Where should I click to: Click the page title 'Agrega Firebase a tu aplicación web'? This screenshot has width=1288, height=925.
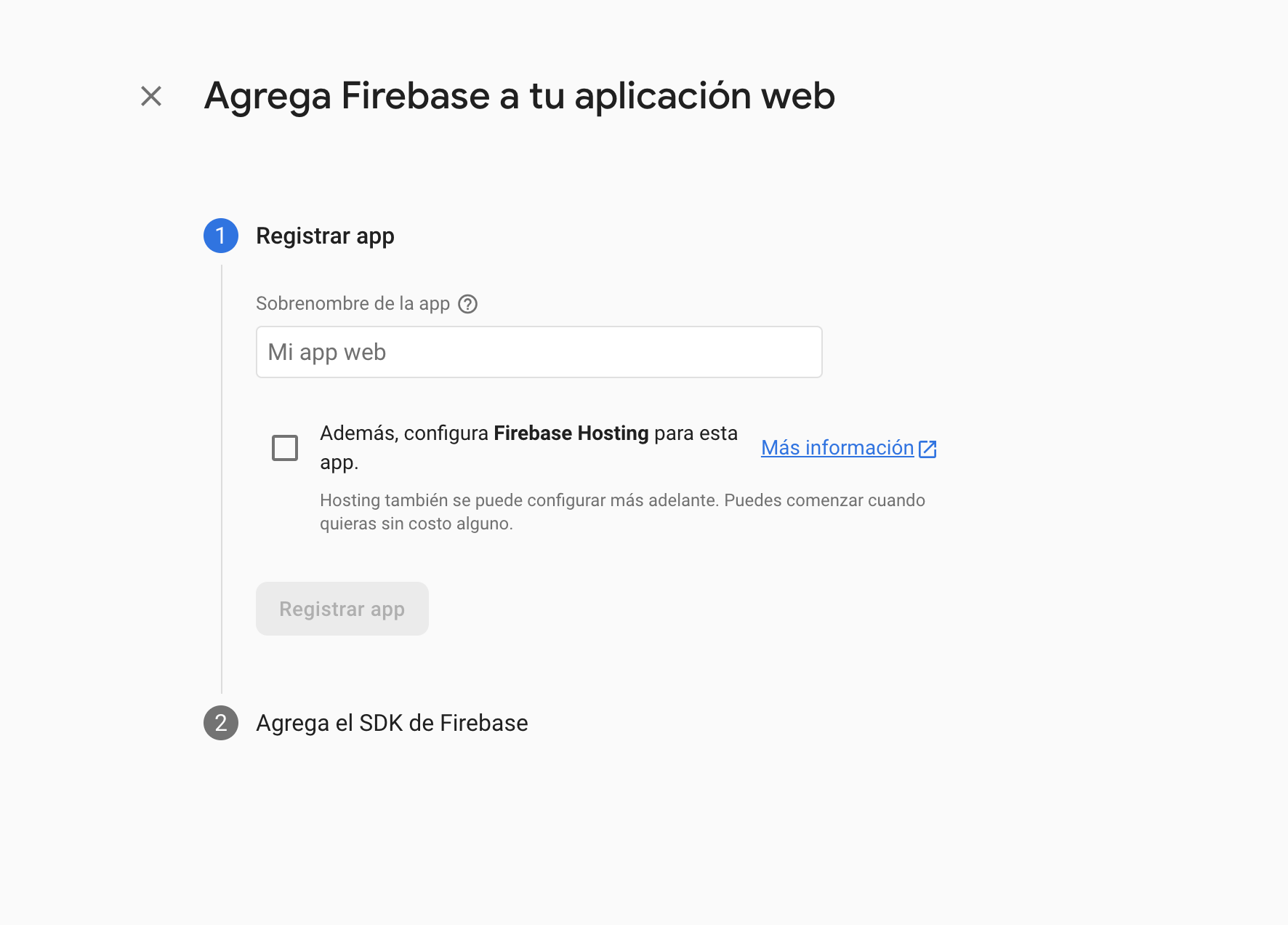click(x=519, y=96)
